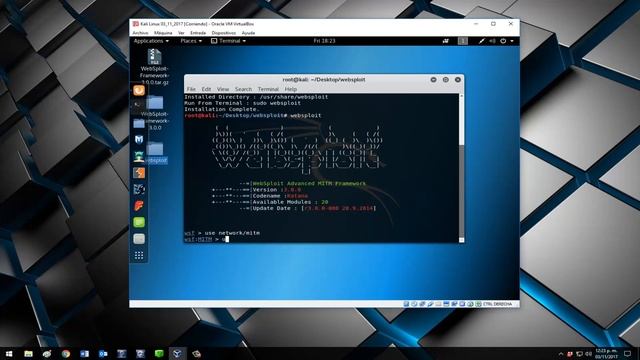Maximize the root@kali terminal window
This screenshot has height=360, width=640.
[x=446, y=80]
